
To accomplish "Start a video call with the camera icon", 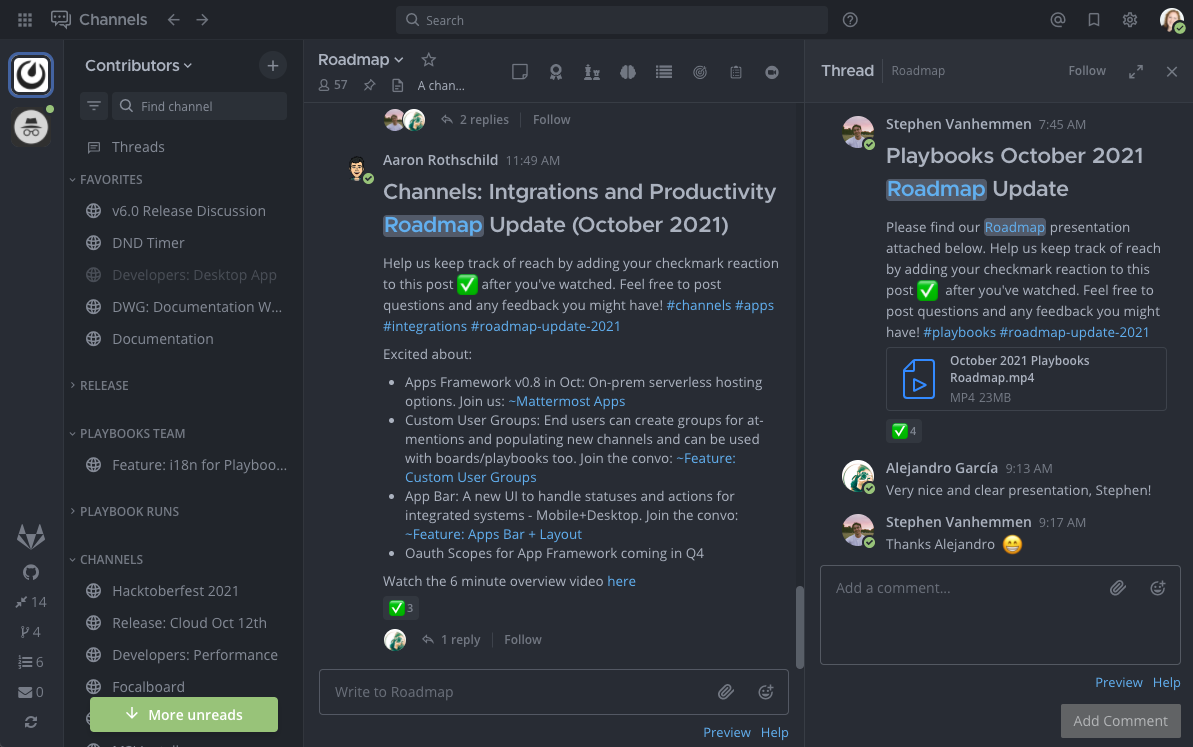I will point(771,72).
